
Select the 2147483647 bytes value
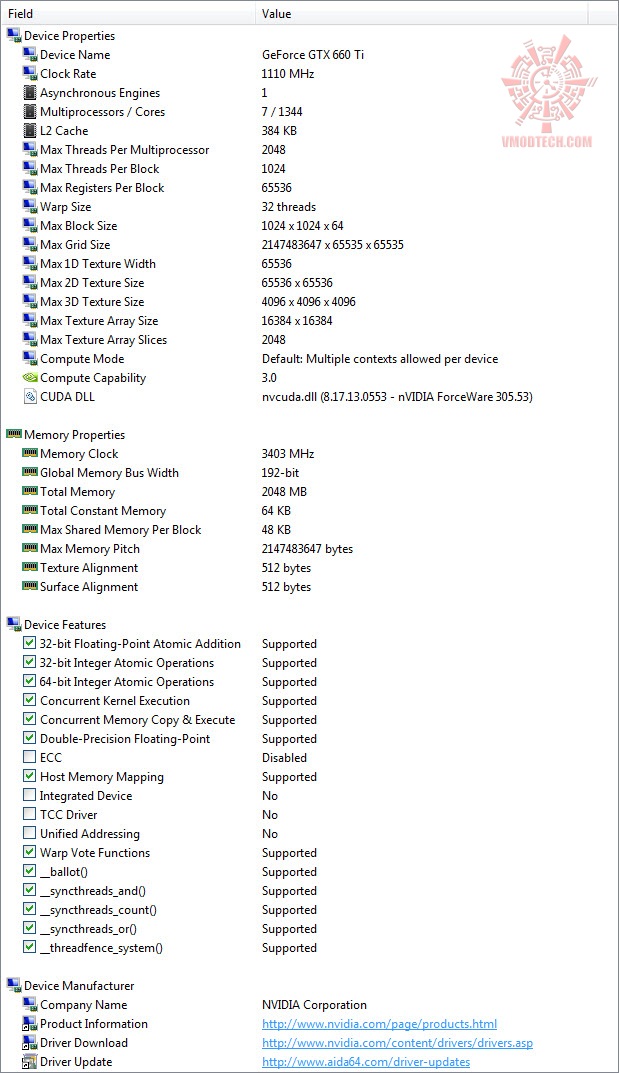307,549
